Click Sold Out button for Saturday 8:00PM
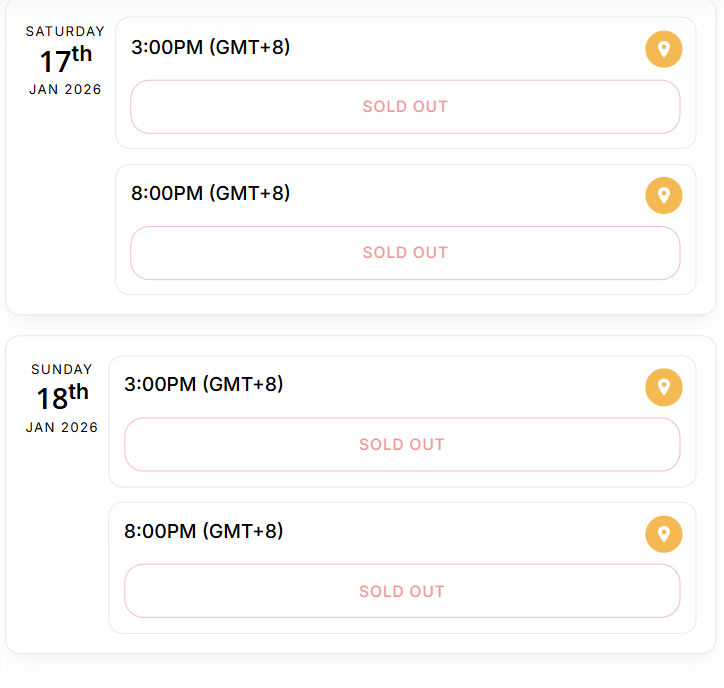This screenshot has height=688, width=724. [405, 253]
